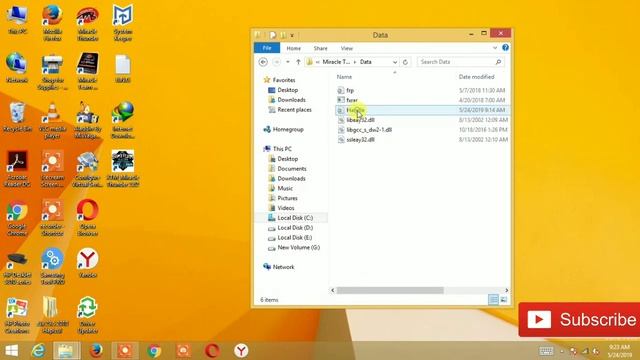The image size is (640, 360).
Task: Select Local Disk (E:) in navigation pane
Action: tap(295, 237)
